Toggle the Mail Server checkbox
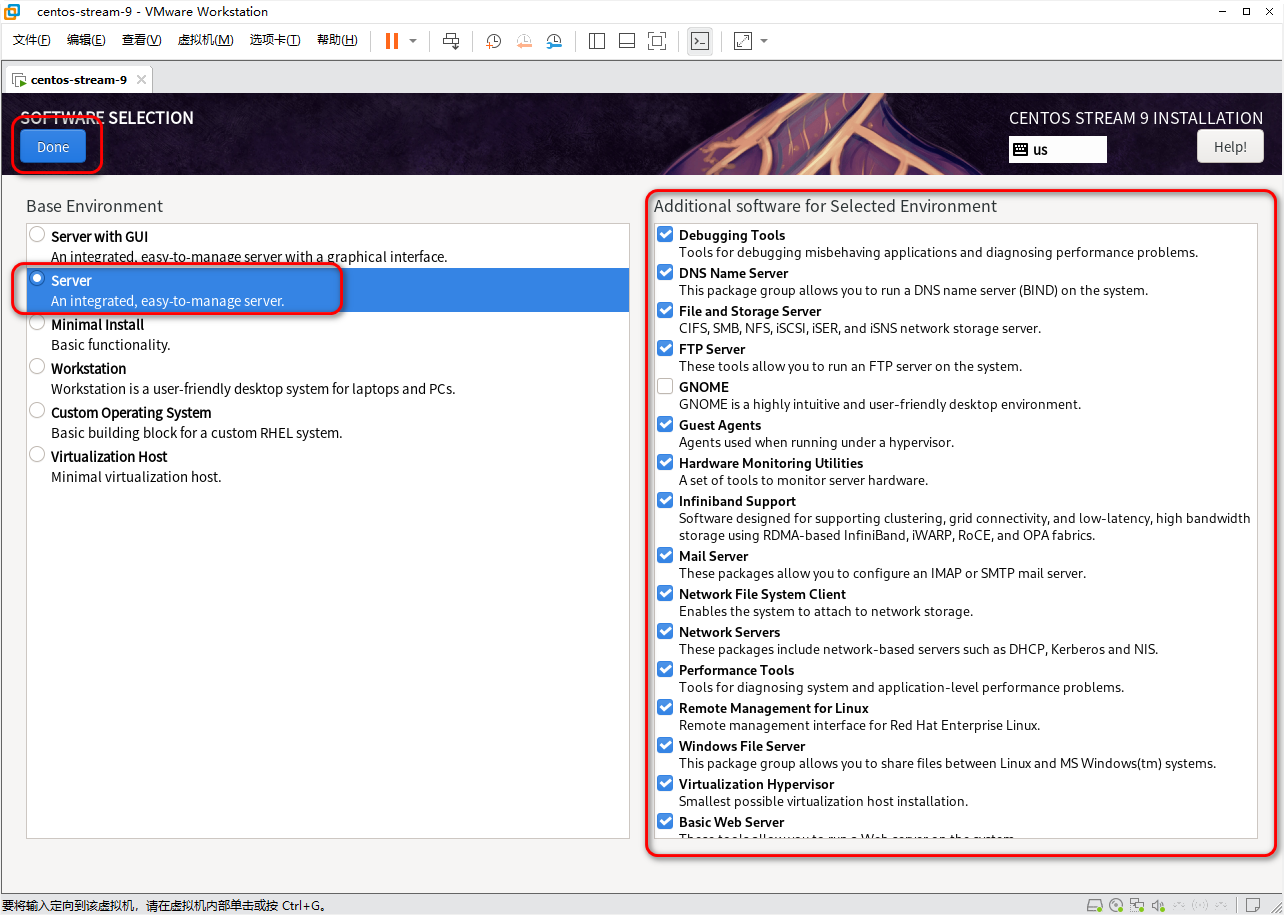The image size is (1284, 915). (x=665, y=555)
